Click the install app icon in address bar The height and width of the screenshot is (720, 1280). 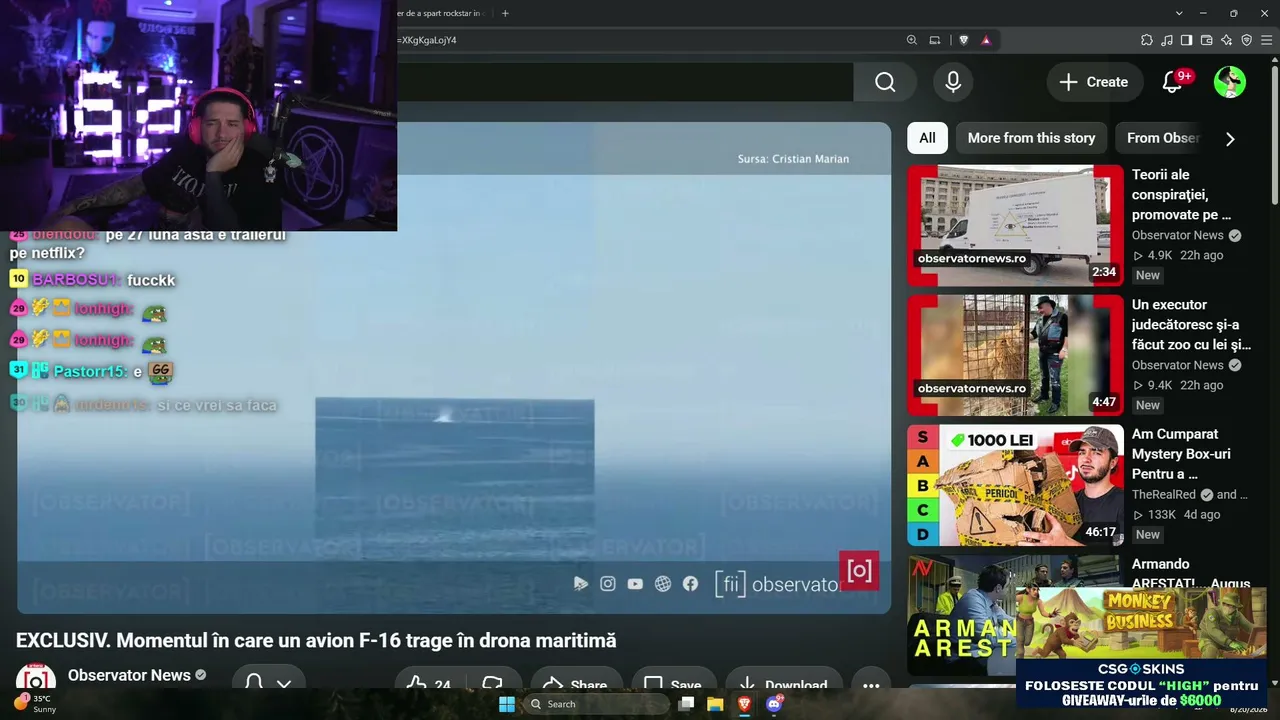tap(935, 40)
